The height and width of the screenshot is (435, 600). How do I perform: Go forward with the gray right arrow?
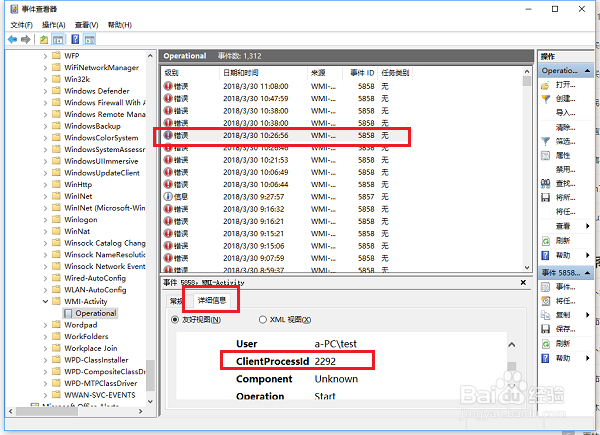[26, 39]
